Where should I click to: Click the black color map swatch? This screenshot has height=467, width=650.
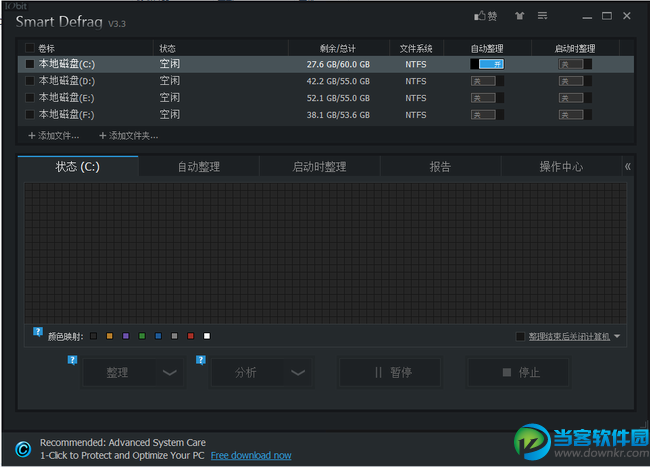click(x=93, y=336)
